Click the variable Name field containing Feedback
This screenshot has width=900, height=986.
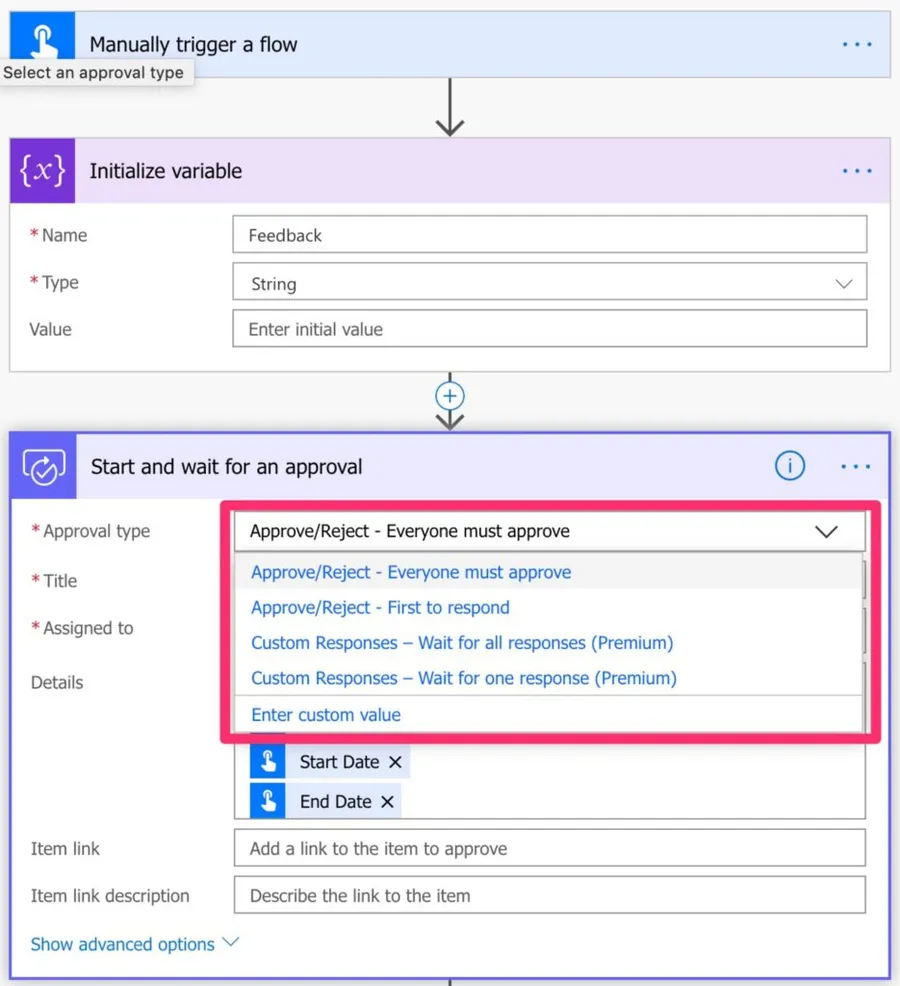pyautogui.click(x=549, y=236)
